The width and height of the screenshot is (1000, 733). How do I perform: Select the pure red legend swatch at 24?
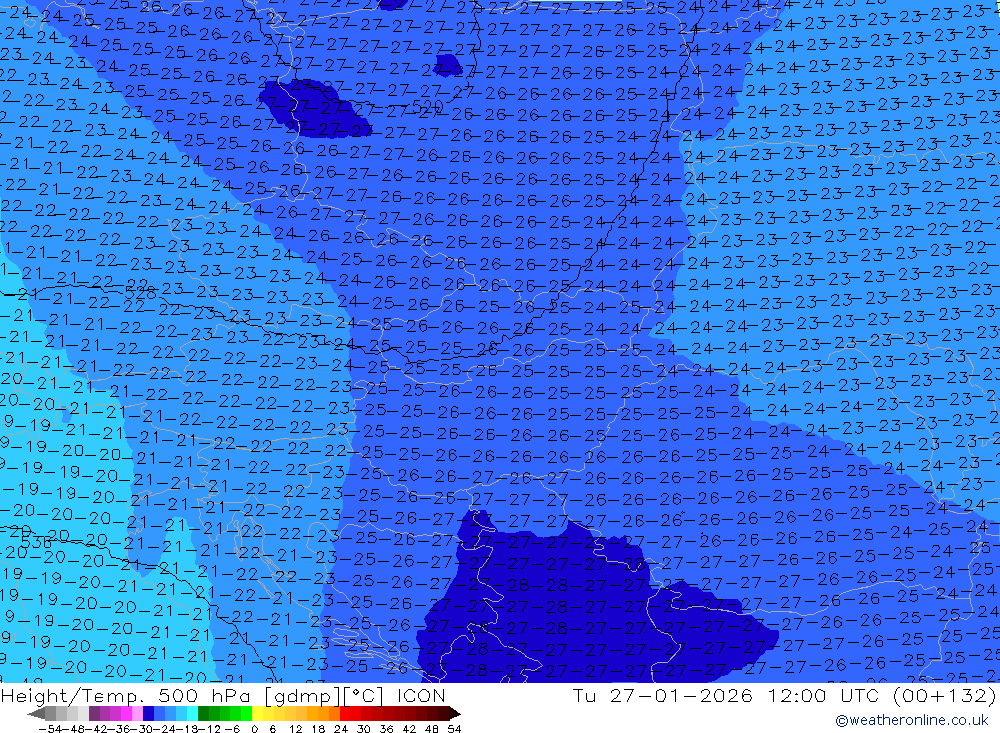tap(345, 713)
